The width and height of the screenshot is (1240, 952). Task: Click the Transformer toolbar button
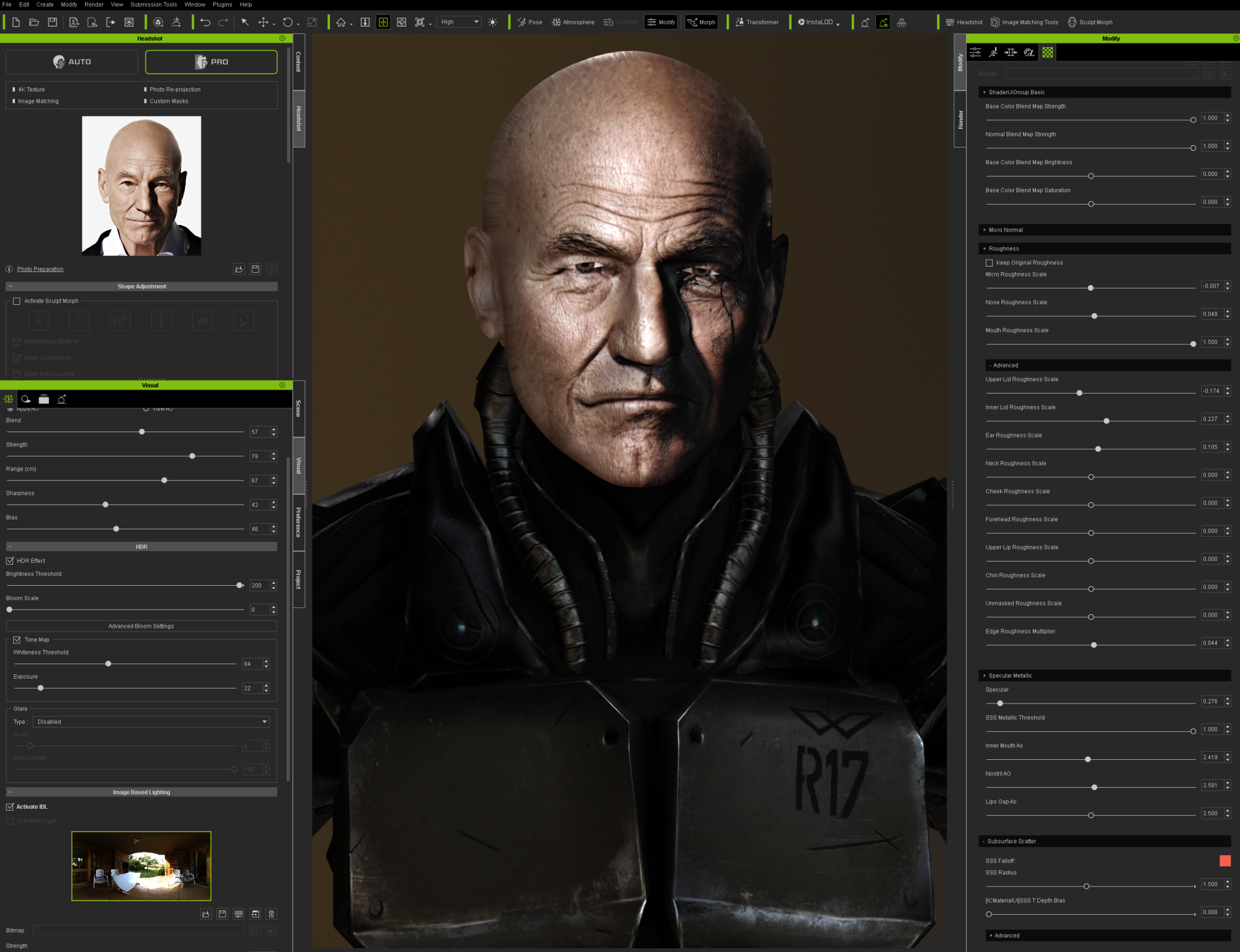756,22
